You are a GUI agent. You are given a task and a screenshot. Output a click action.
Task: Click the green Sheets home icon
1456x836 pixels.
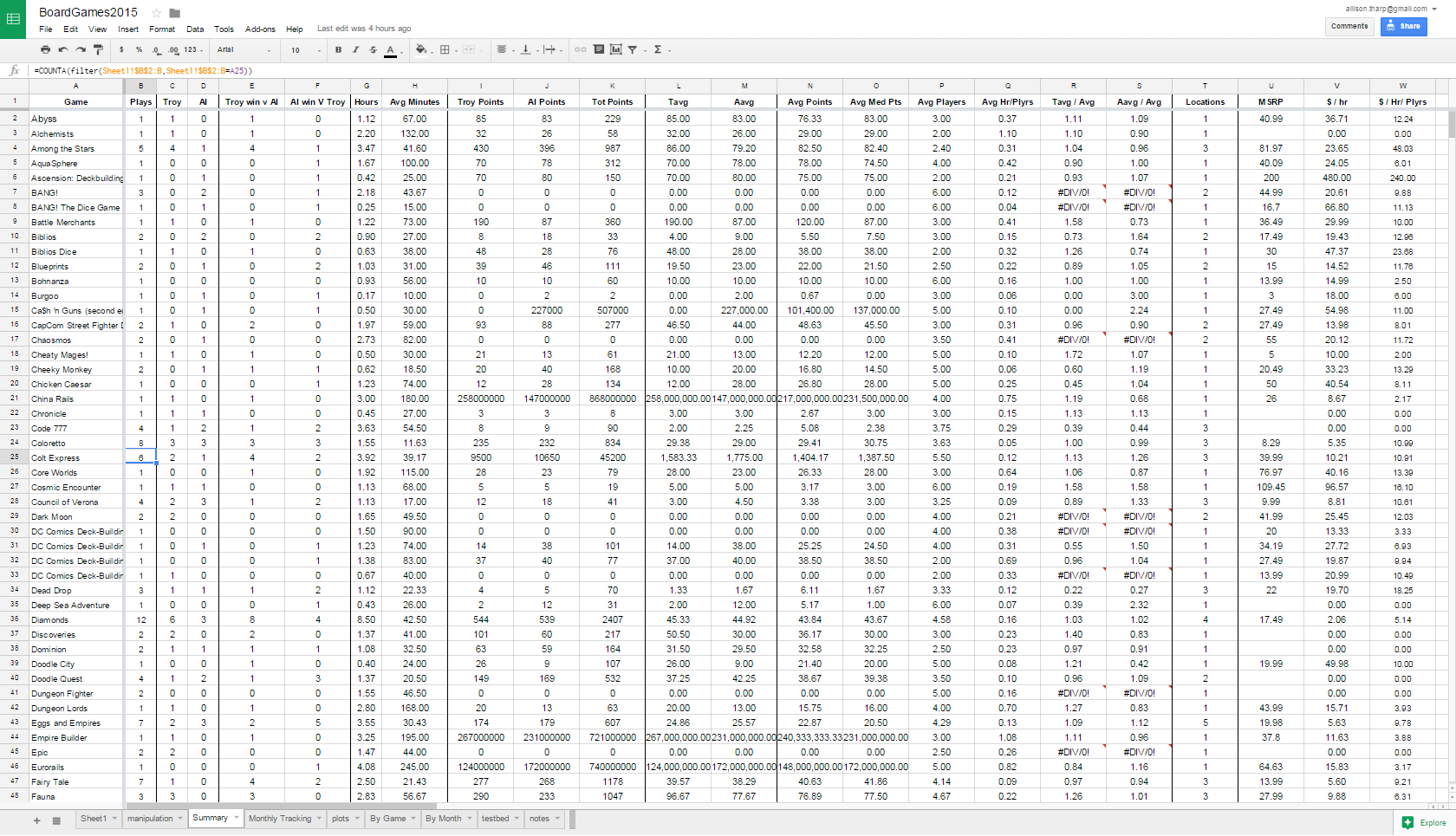13,19
